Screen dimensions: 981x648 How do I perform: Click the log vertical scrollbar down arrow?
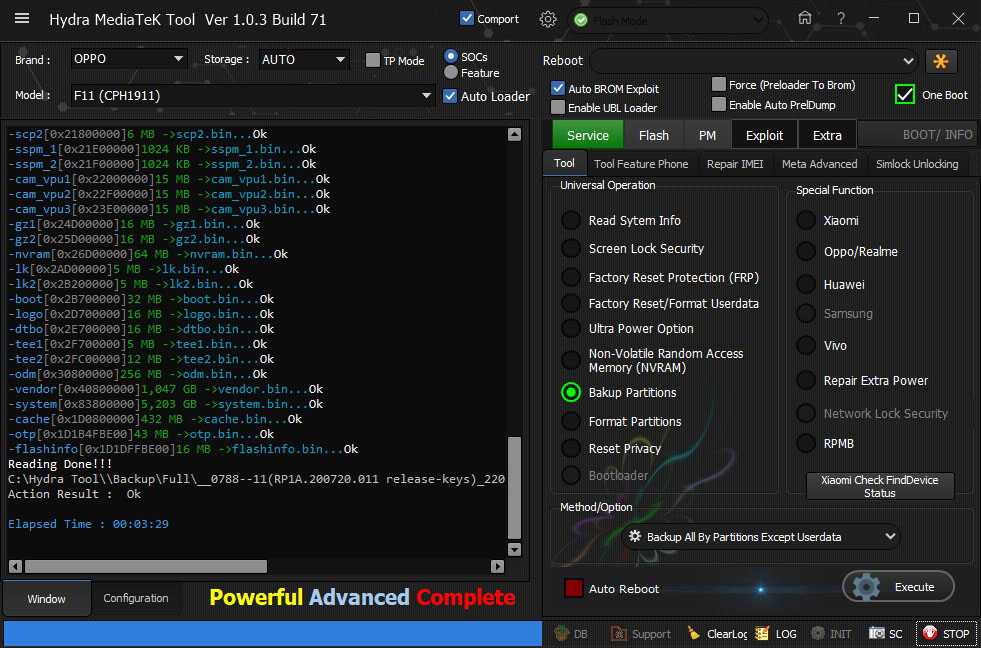coord(514,550)
